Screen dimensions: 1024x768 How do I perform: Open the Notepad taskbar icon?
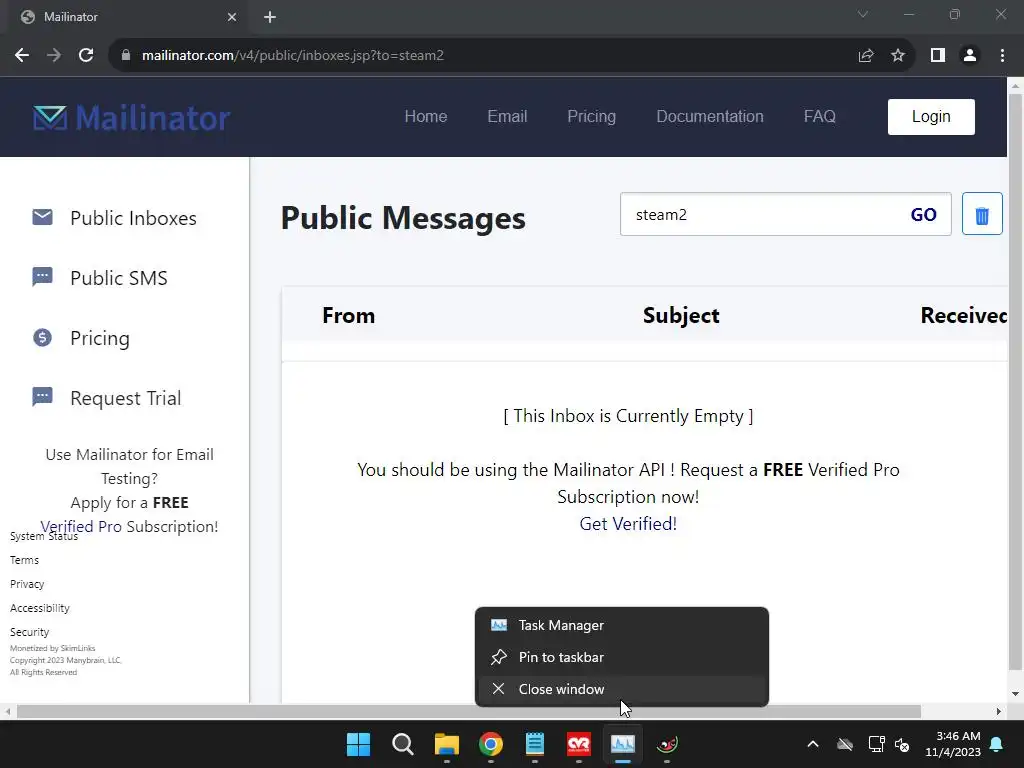tap(535, 744)
